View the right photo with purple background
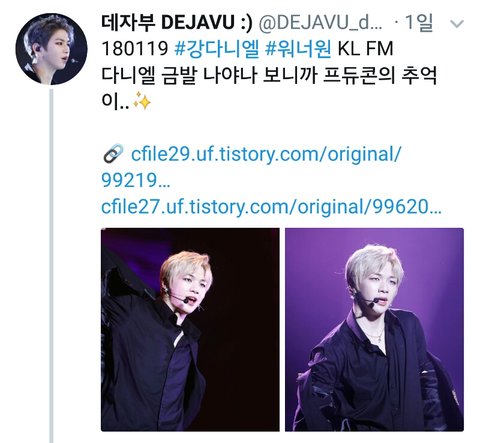The width and height of the screenshot is (480, 443). pos(374,329)
